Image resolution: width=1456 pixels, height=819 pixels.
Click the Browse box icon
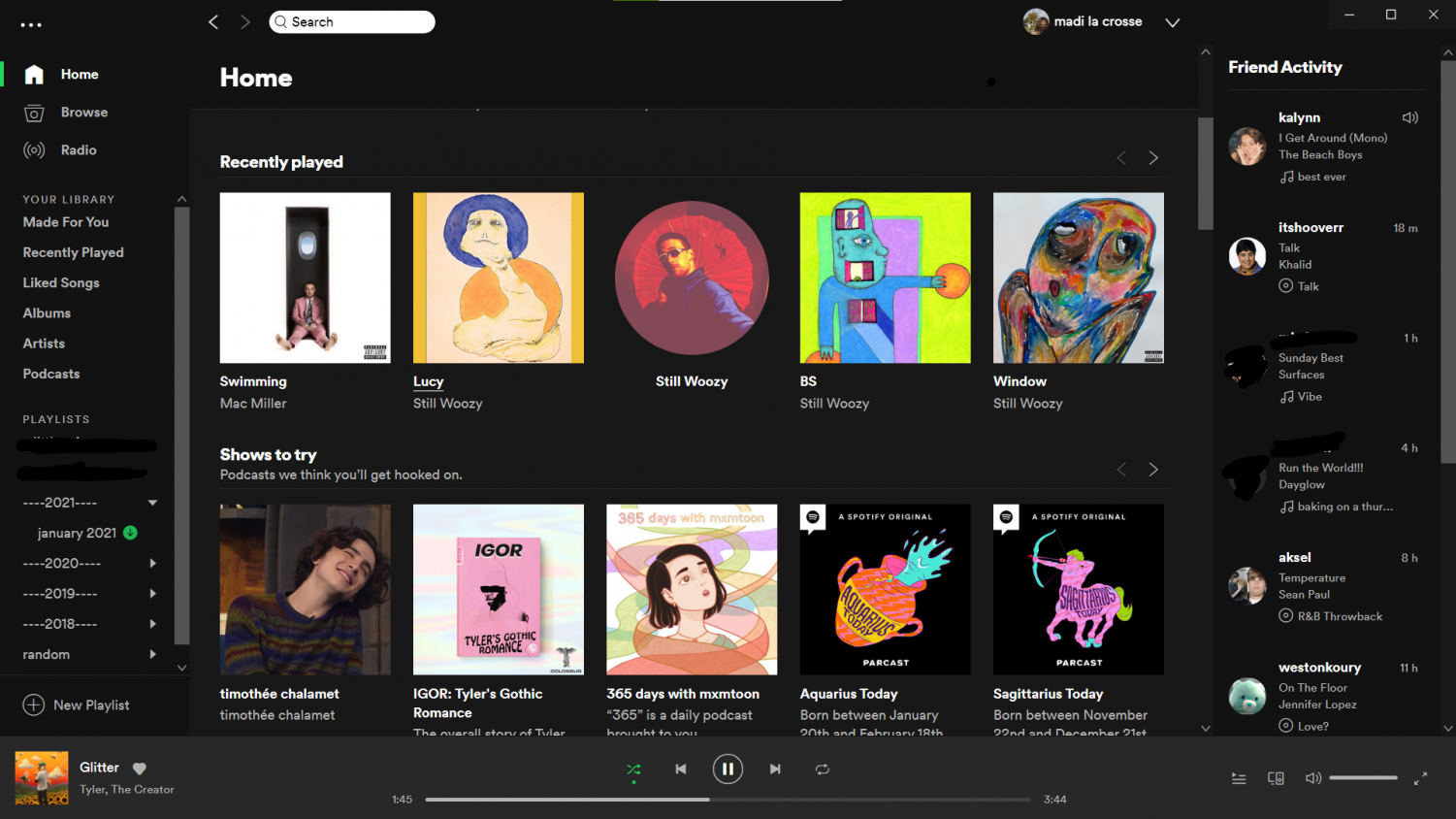click(34, 113)
